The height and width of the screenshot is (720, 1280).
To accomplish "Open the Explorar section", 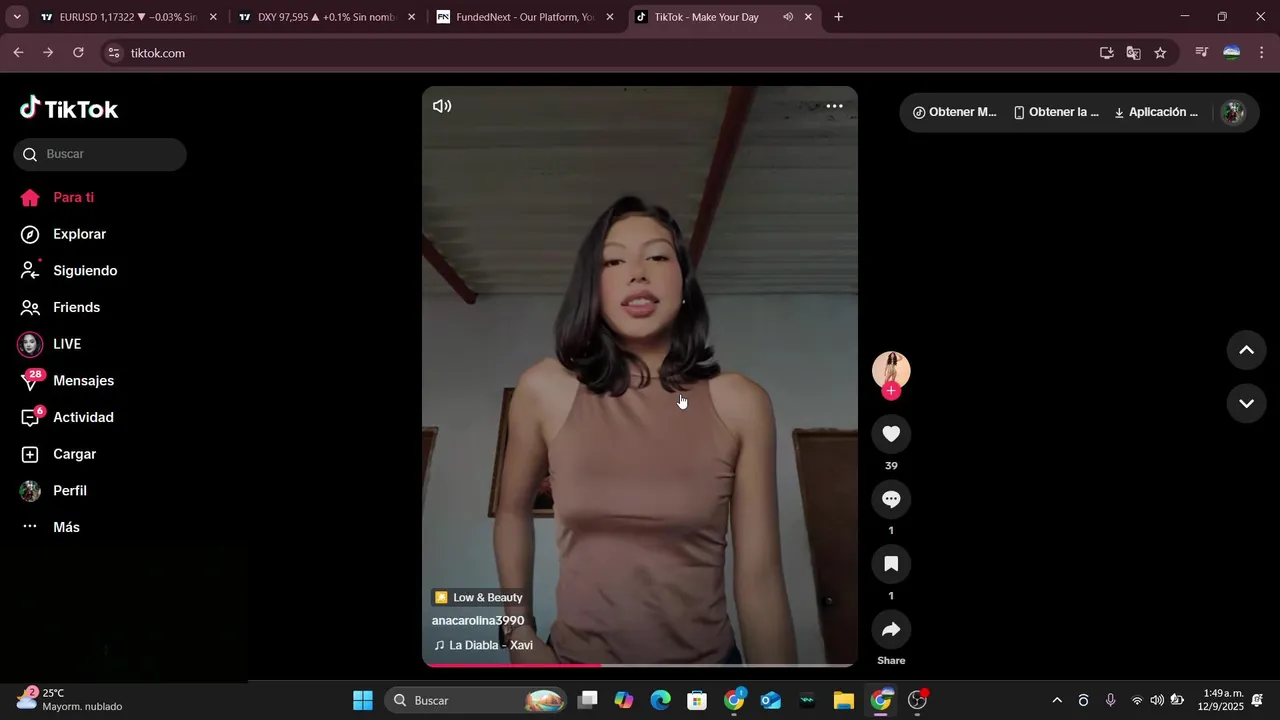I will pos(79,234).
